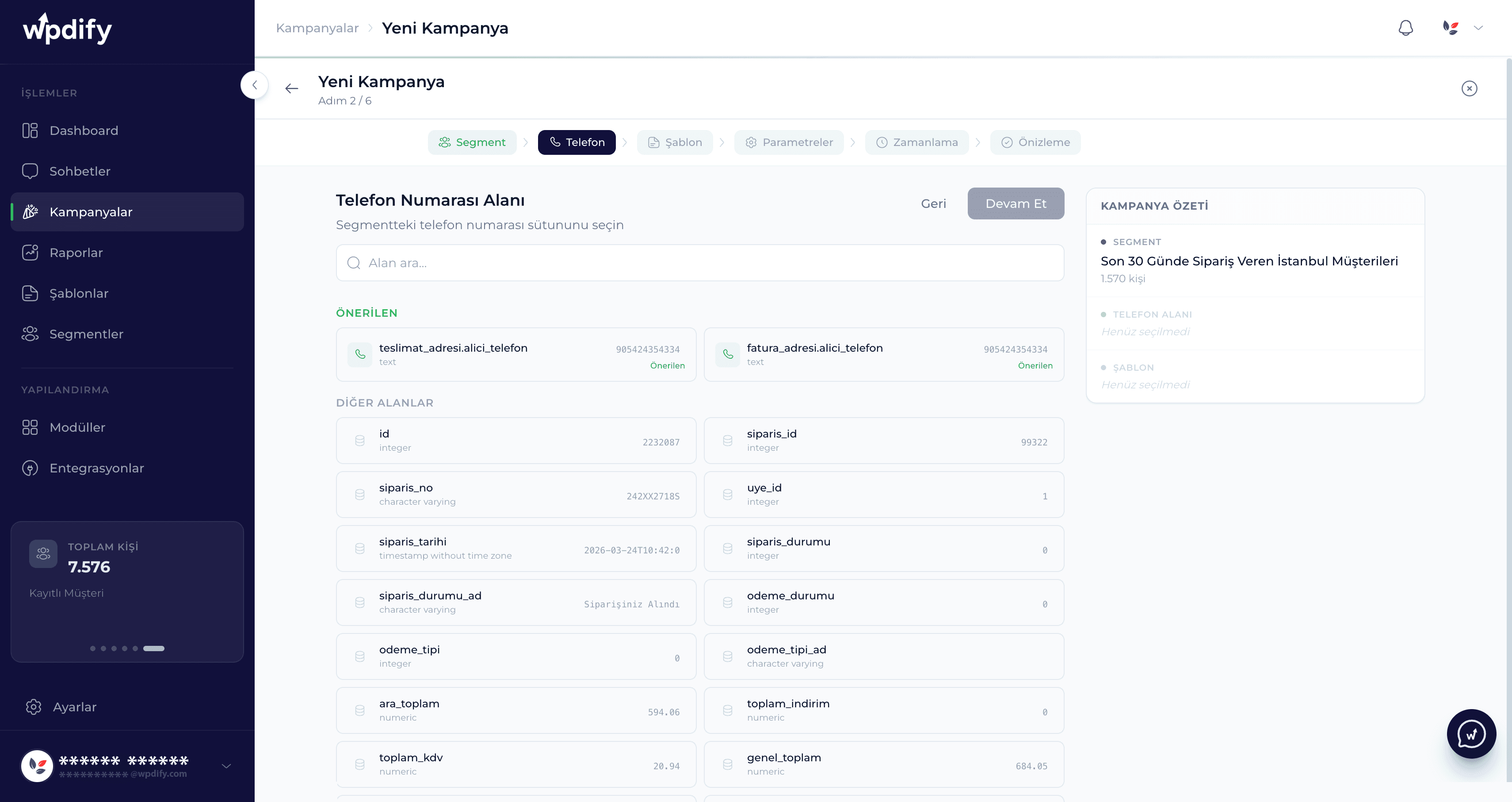This screenshot has height=802, width=1512.
Task: Click the search magnifier icon
Action: (353, 263)
